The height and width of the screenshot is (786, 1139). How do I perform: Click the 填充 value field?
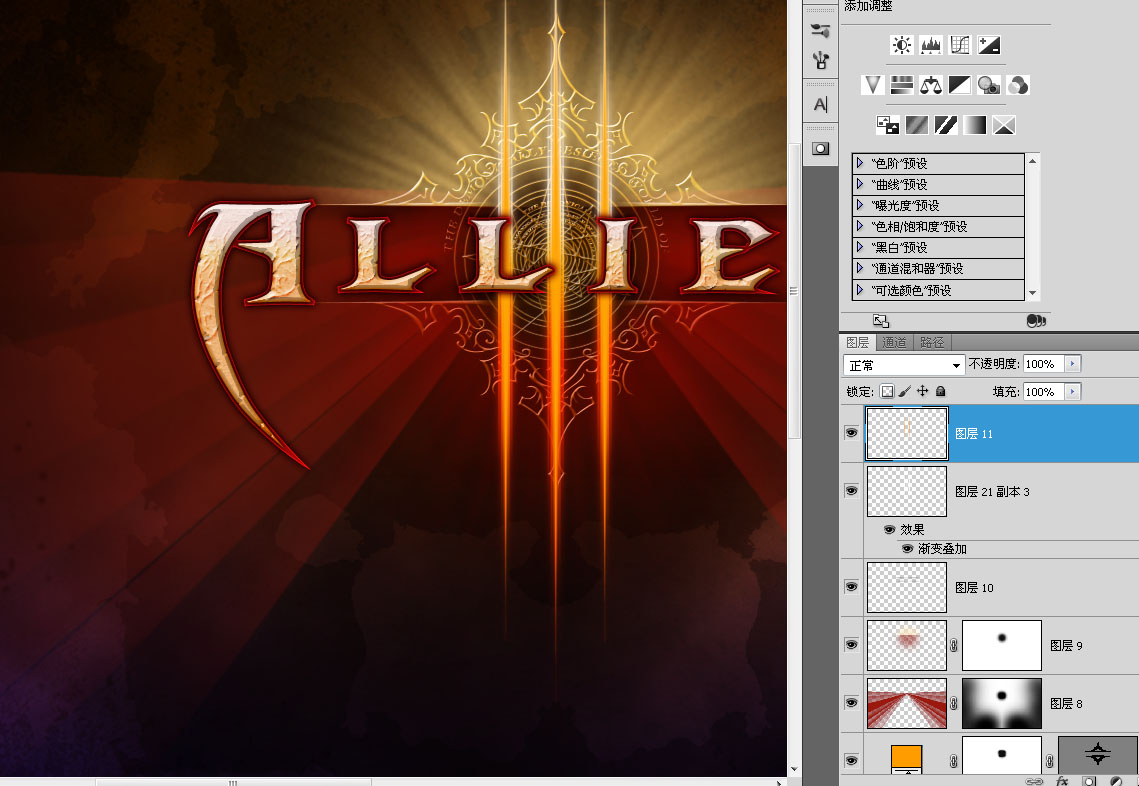1044,392
